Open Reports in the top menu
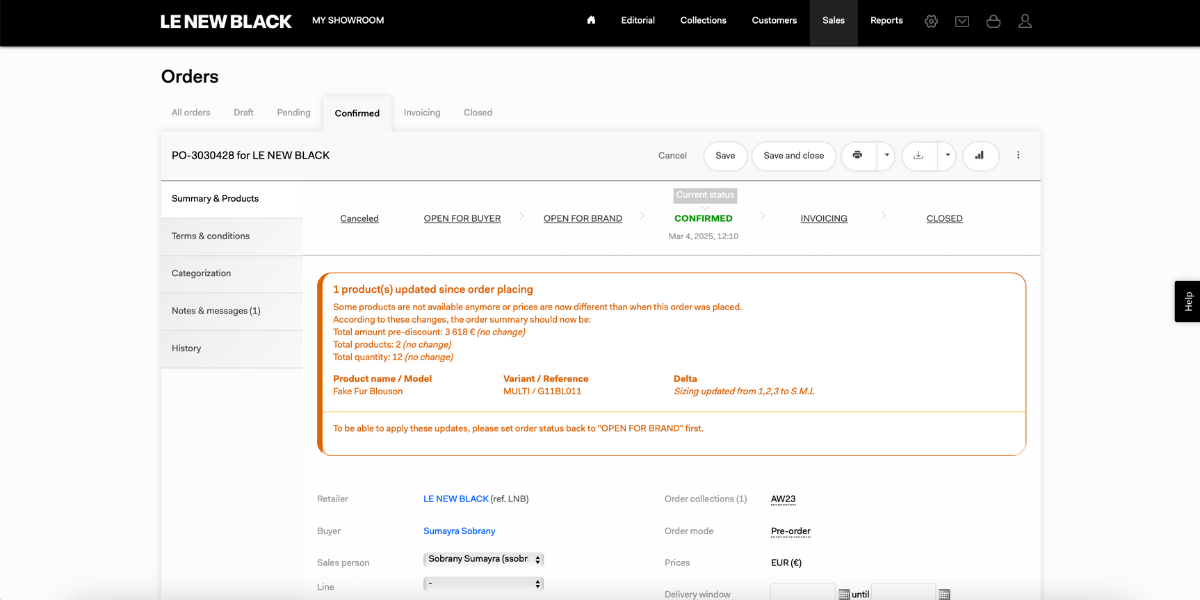The height and width of the screenshot is (600, 1200). click(886, 21)
